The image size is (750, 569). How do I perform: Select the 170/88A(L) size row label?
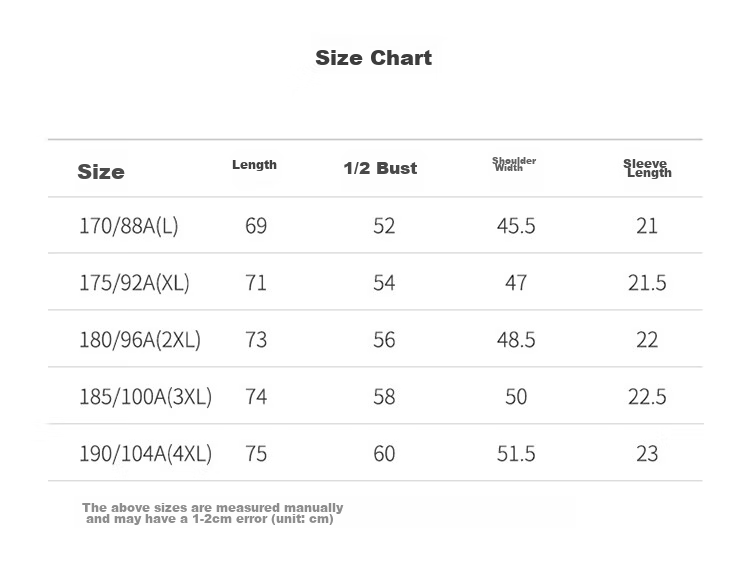coord(129,226)
